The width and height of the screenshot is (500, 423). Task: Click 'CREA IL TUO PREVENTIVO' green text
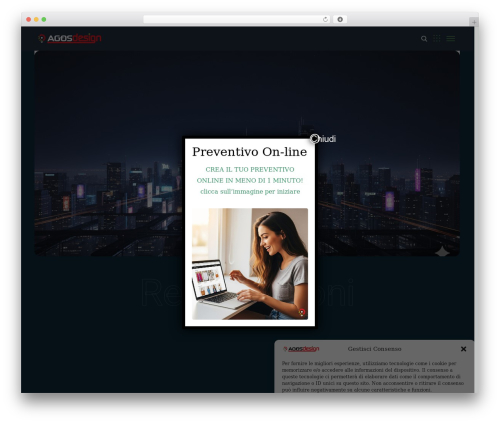click(250, 169)
